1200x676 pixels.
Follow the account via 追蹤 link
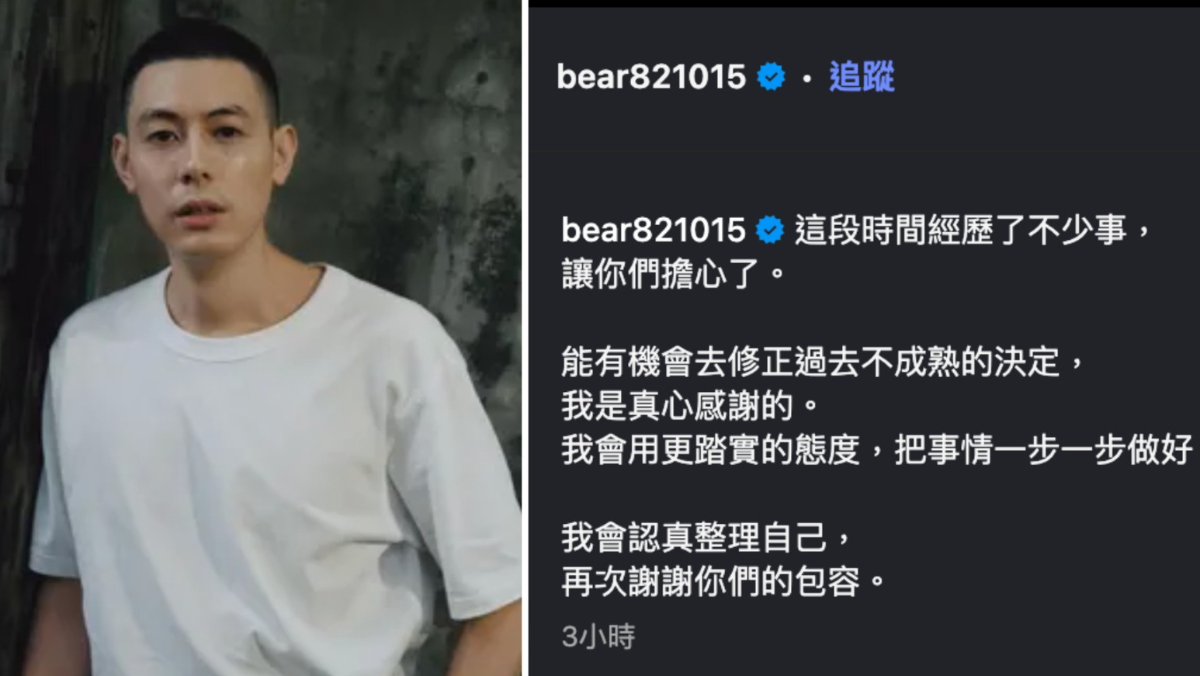[861, 77]
